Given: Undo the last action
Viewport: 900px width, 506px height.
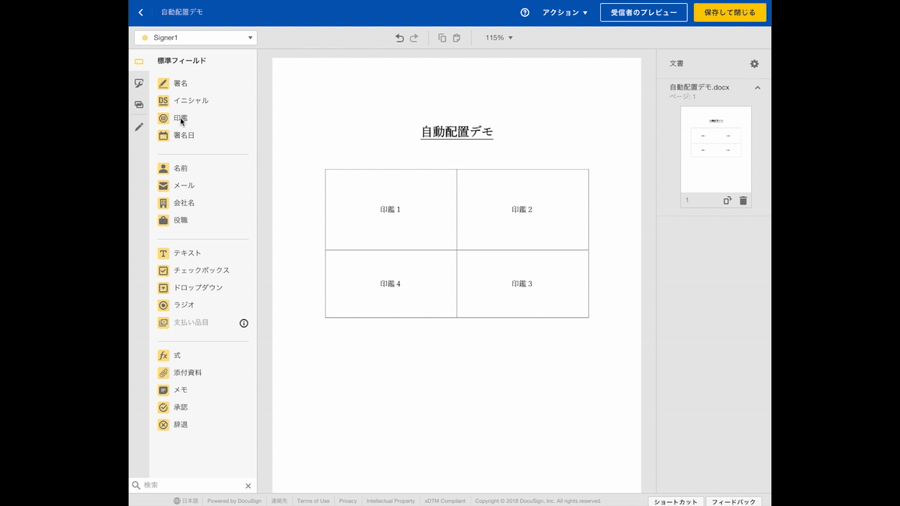Looking at the screenshot, I should [399, 38].
